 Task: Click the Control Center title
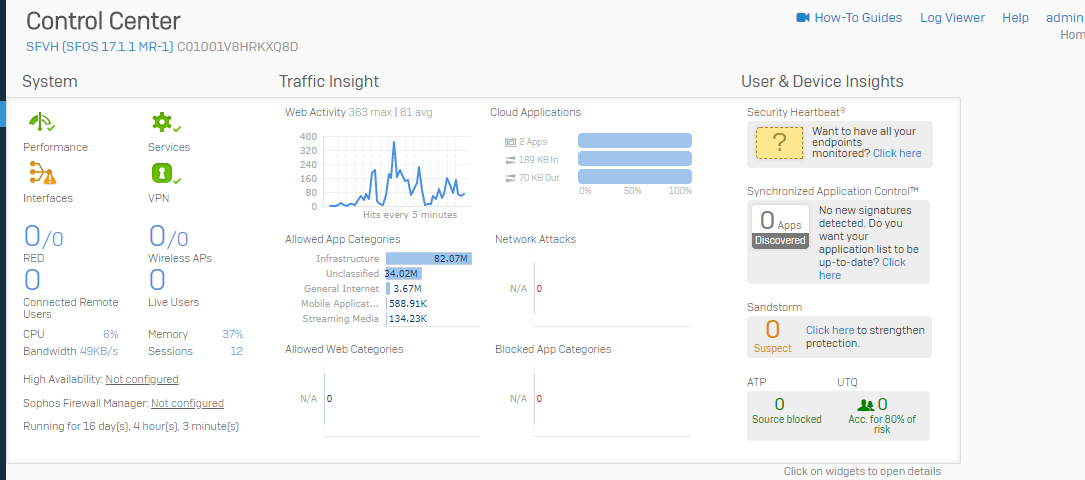[103, 21]
